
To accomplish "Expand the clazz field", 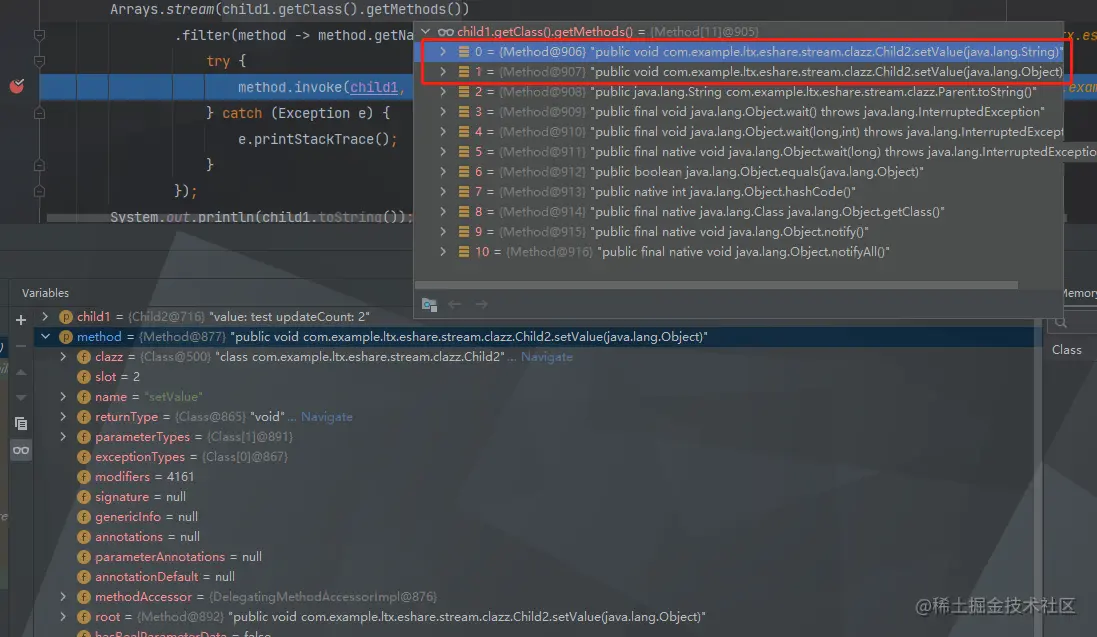I will coord(64,356).
